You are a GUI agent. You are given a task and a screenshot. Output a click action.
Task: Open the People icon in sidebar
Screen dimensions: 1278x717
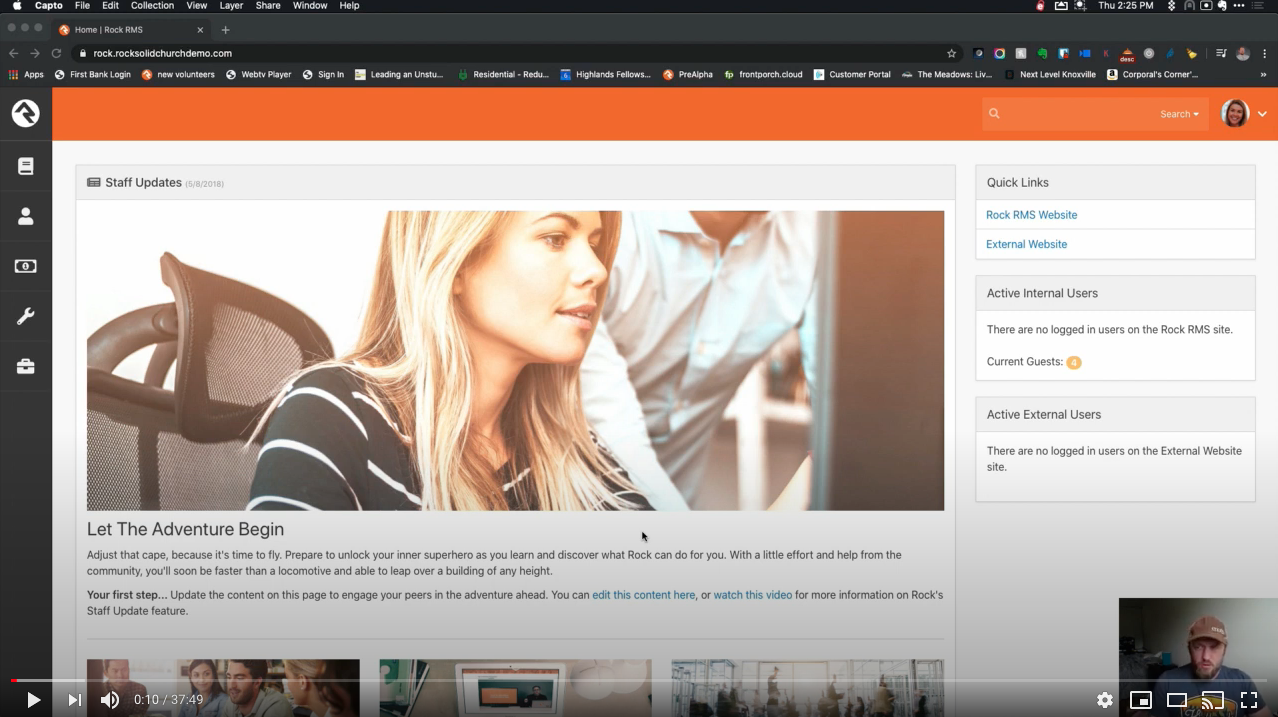click(26, 216)
